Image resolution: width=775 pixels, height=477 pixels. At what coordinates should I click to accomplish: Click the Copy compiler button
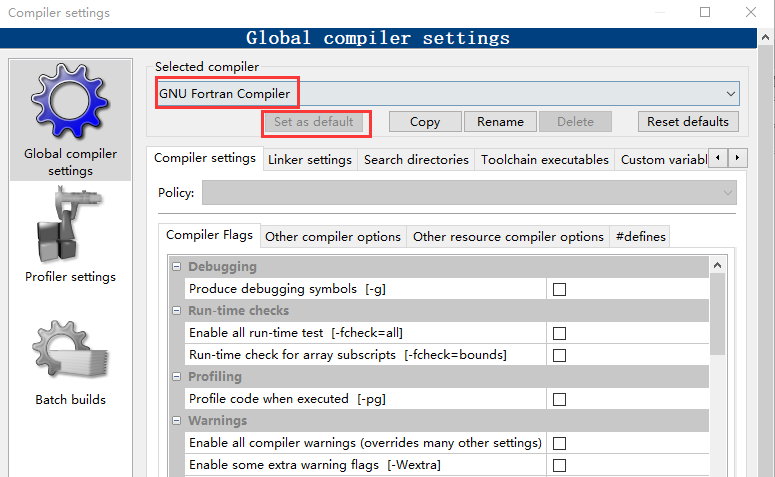coord(425,122)
